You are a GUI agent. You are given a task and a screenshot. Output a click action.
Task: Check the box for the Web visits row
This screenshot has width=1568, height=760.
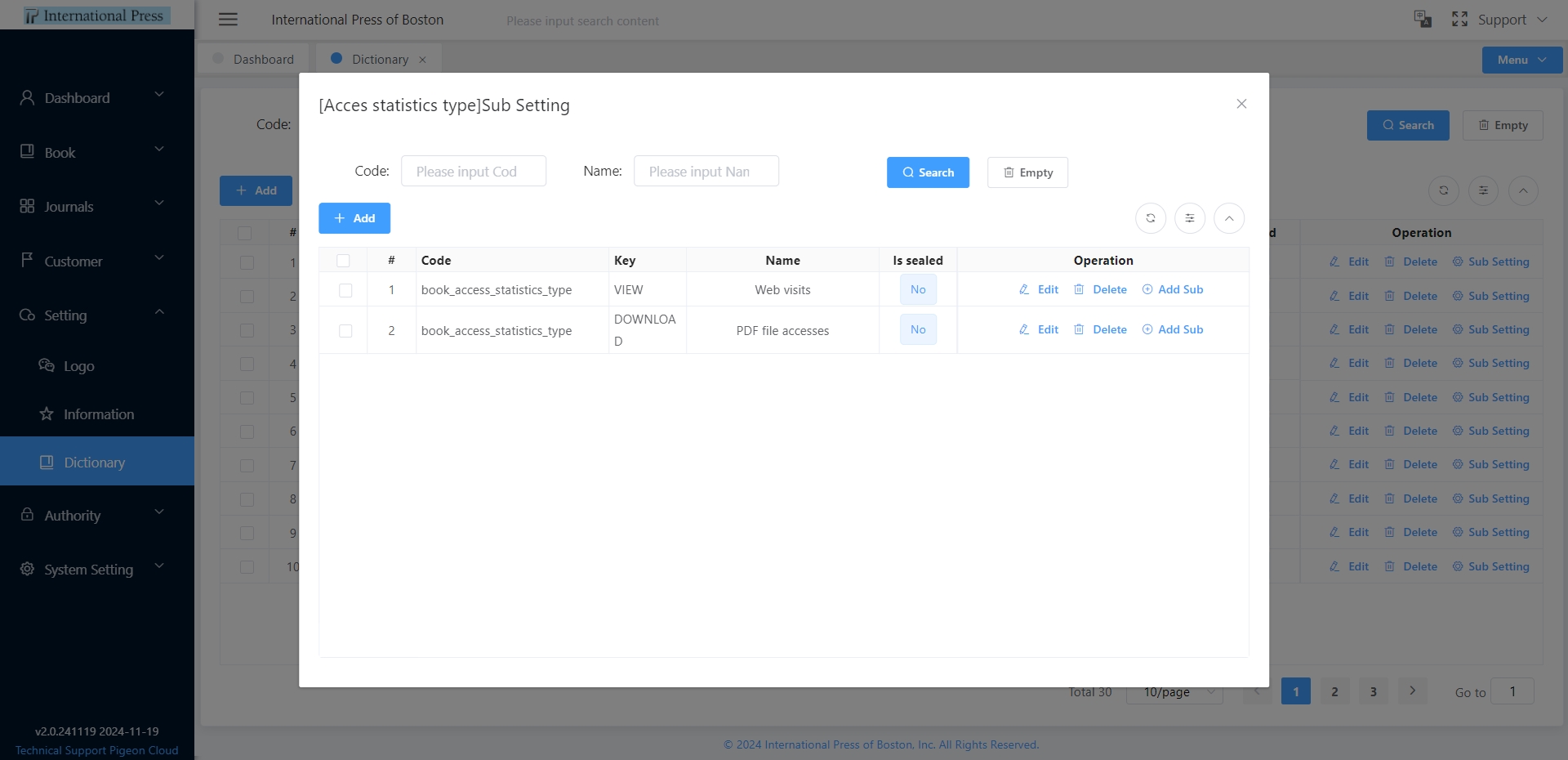[x=345, y=290]
